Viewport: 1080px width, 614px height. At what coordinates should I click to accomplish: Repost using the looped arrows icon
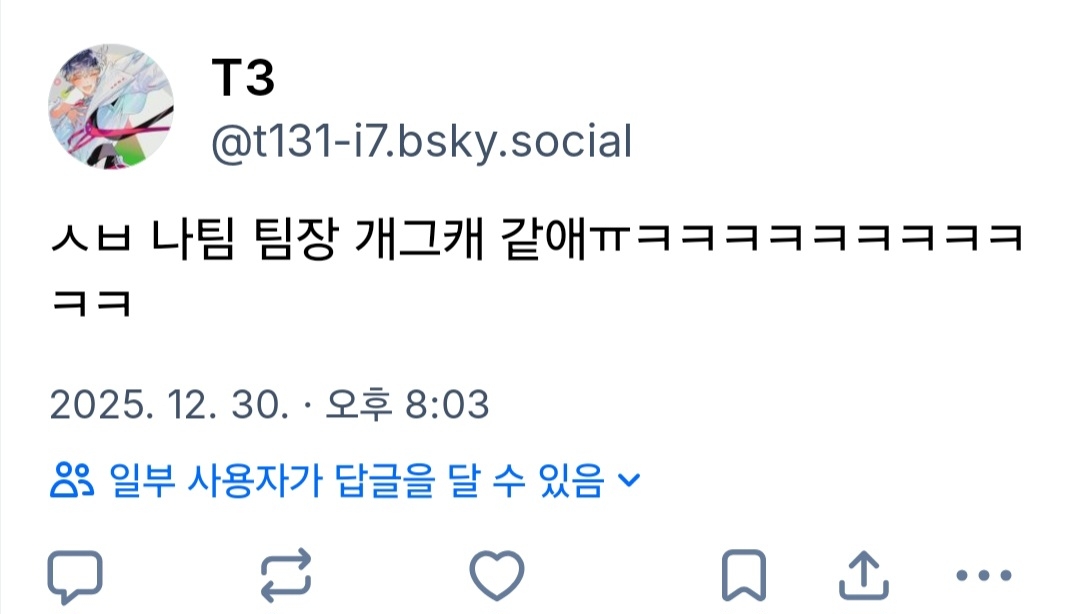pyautogui.click(x=286, y=575)
